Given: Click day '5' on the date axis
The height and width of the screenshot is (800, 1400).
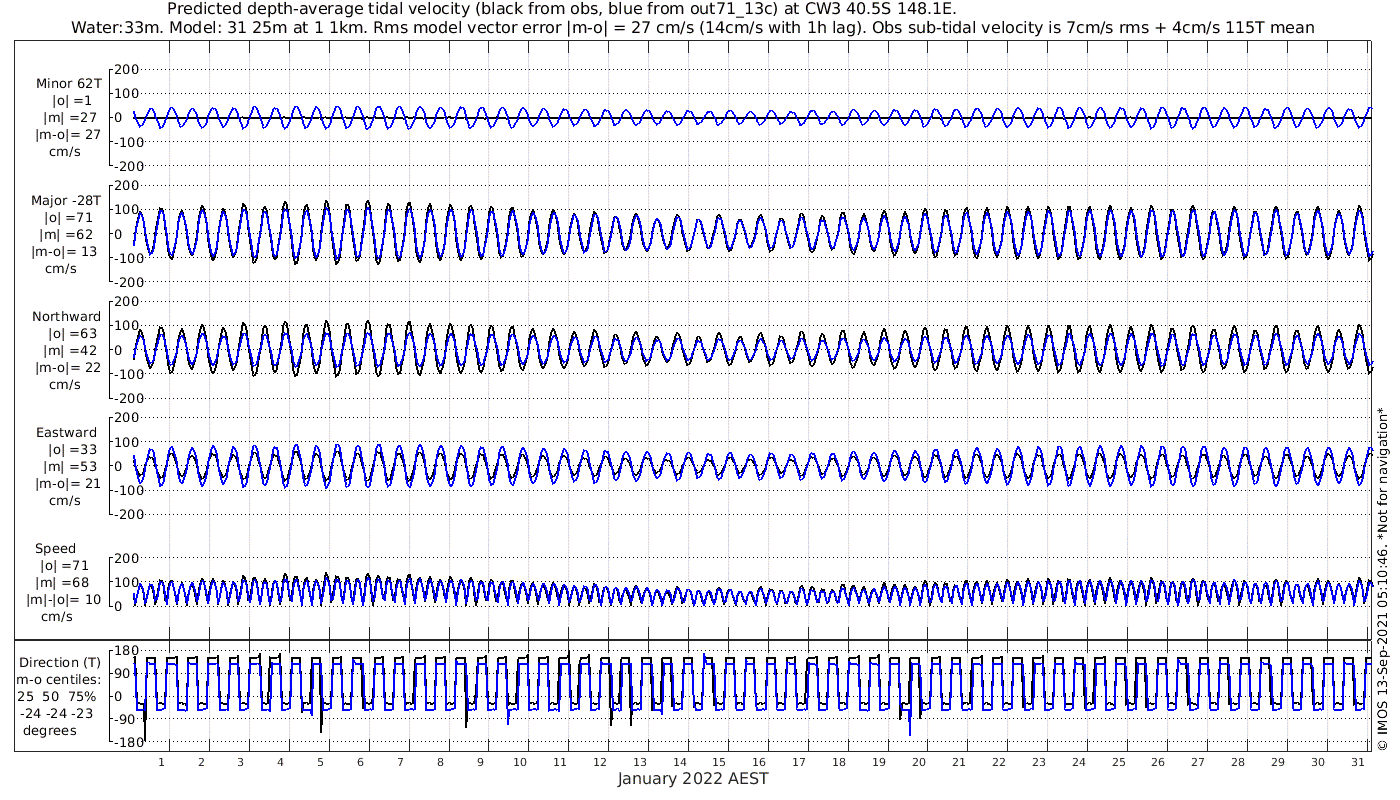Looking at the screenshot, I should click(x=320, y=762).
